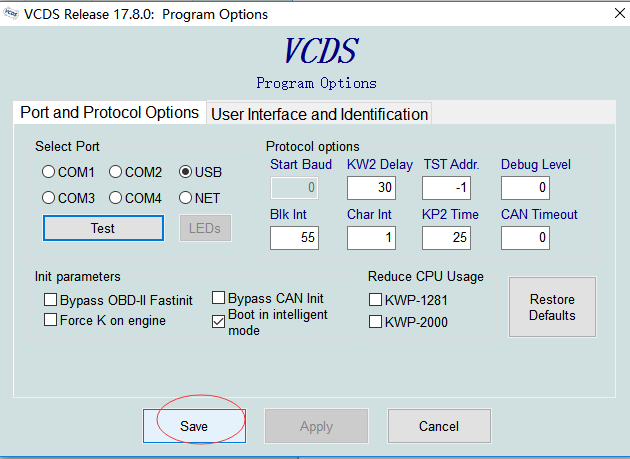
Task: Click the Debug Level label
Action: click(x=536, y=164)
